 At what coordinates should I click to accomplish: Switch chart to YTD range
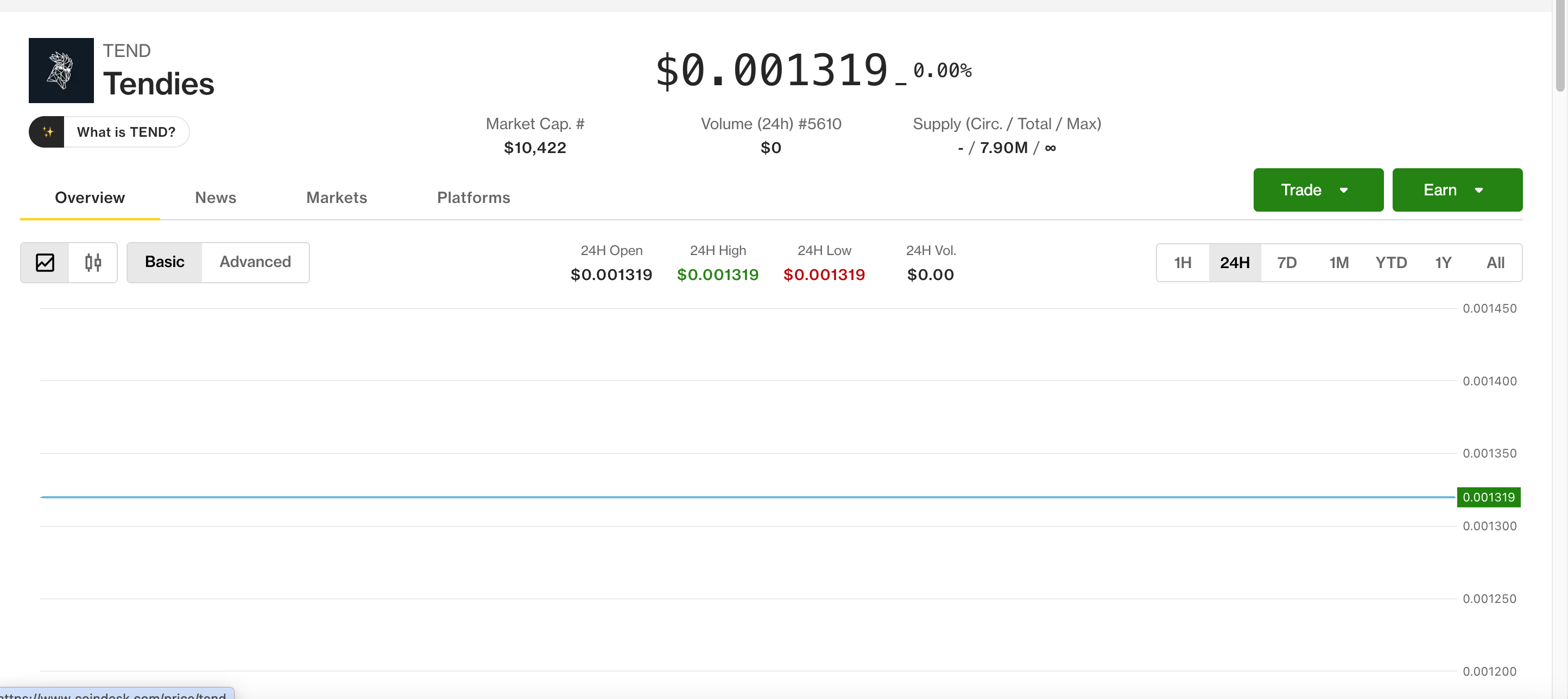point(1391,262)
